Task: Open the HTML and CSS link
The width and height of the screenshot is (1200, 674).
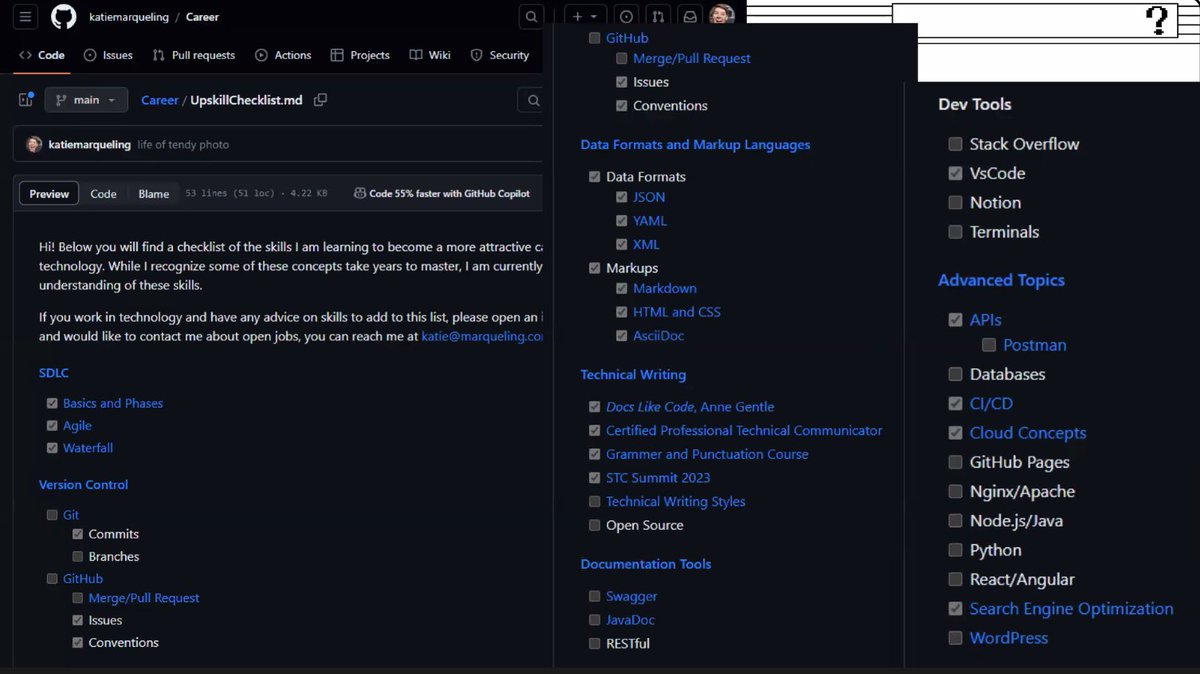Action: pyautogui.click(x=677, y=312)
